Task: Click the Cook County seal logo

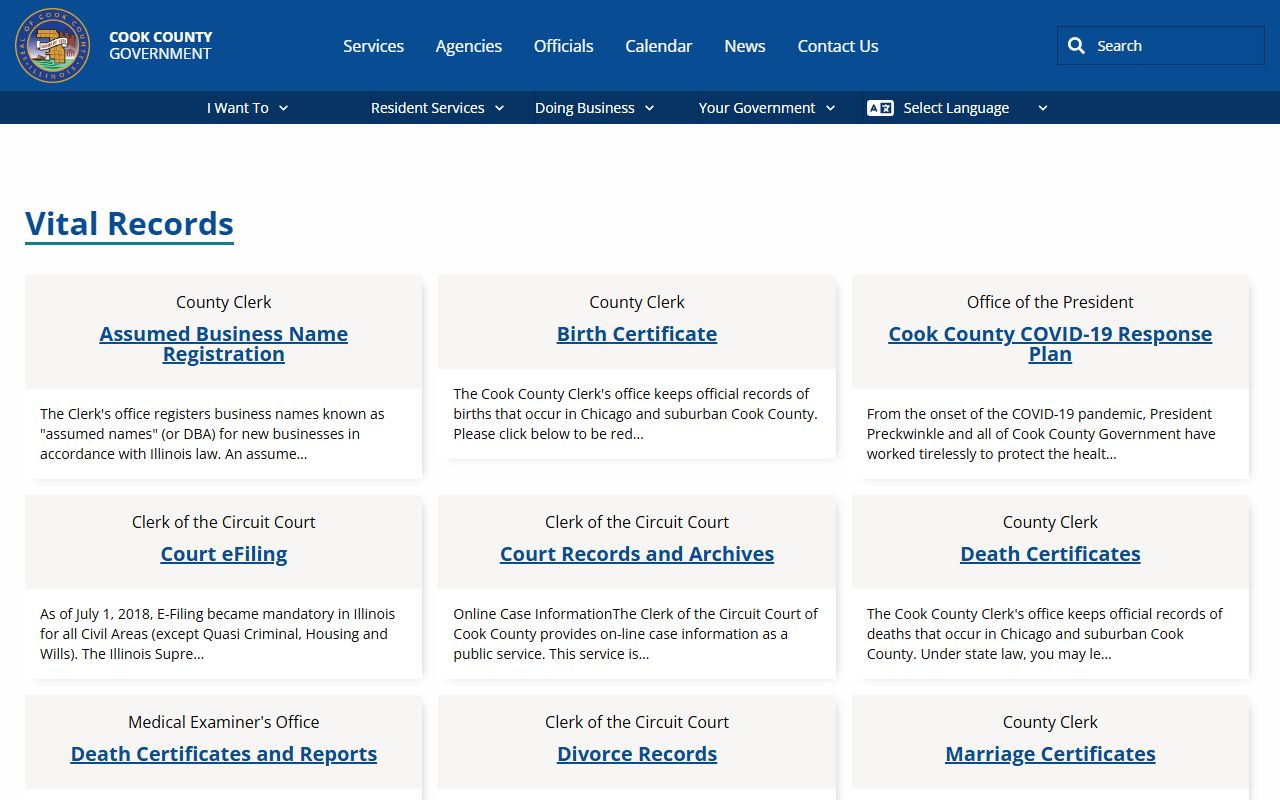Action: click(52, 46)
